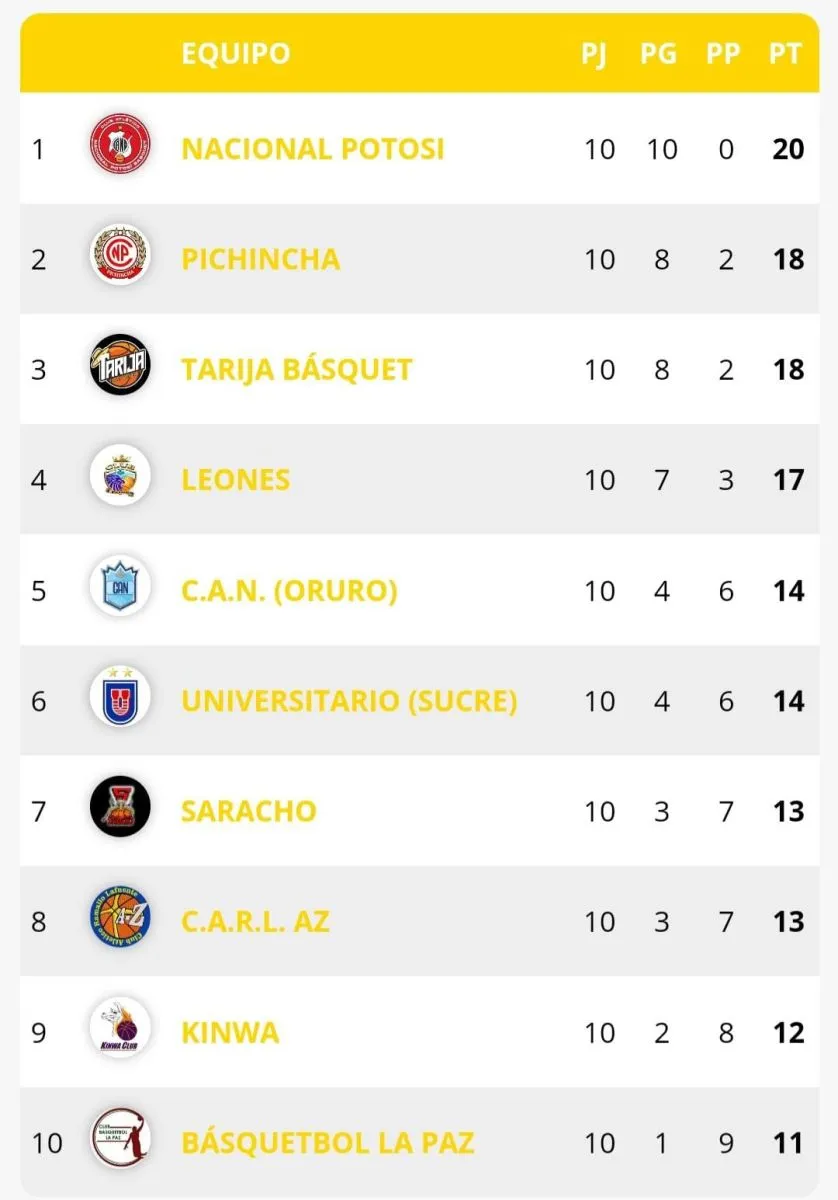838x1200 pixels.
Task: Select the UNIVERSITARIO (SUCRE) team name
Action: pyautogui.click(x=348, y=701)
